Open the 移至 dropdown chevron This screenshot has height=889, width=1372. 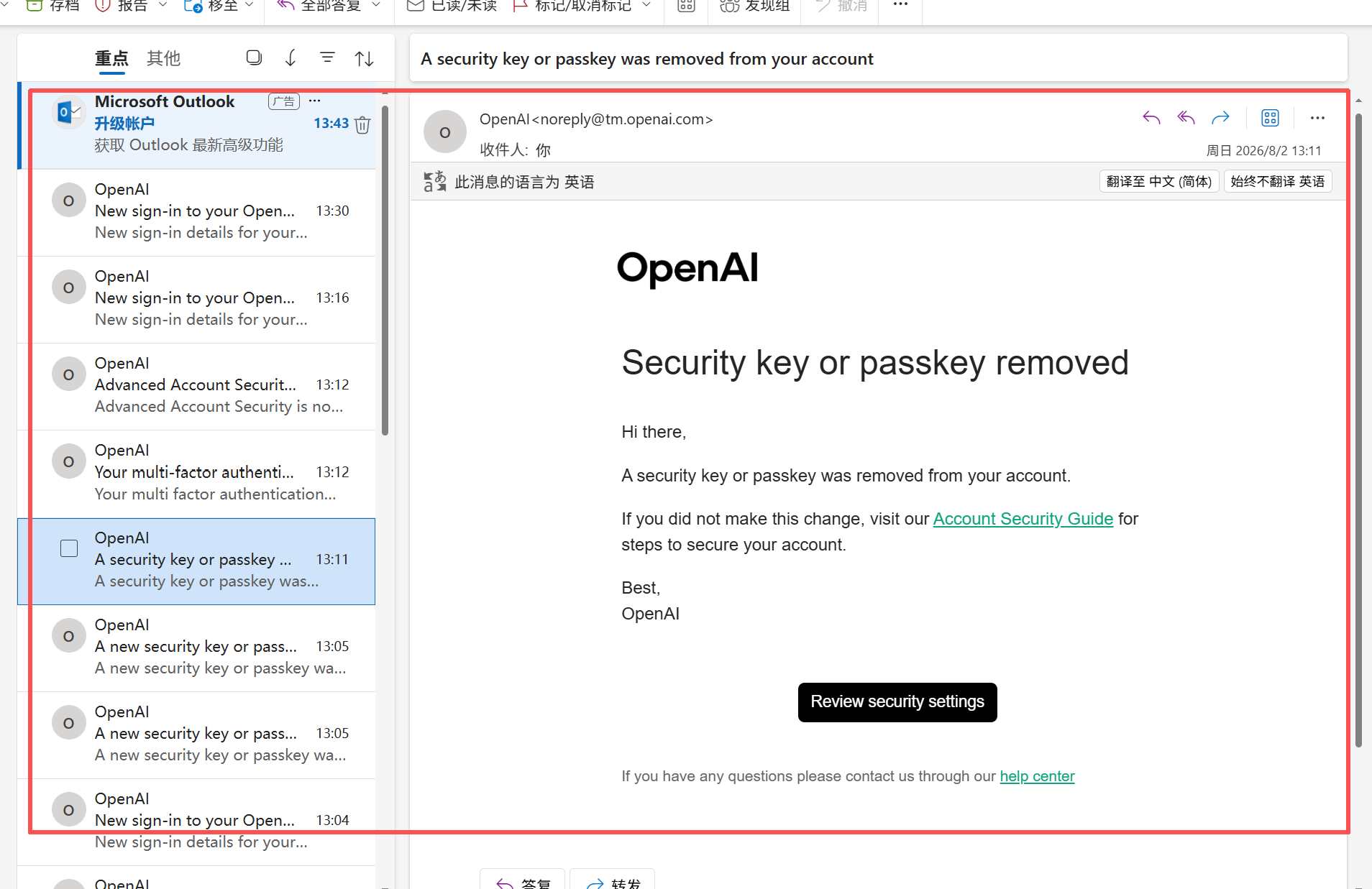click(x=250, y=5)
